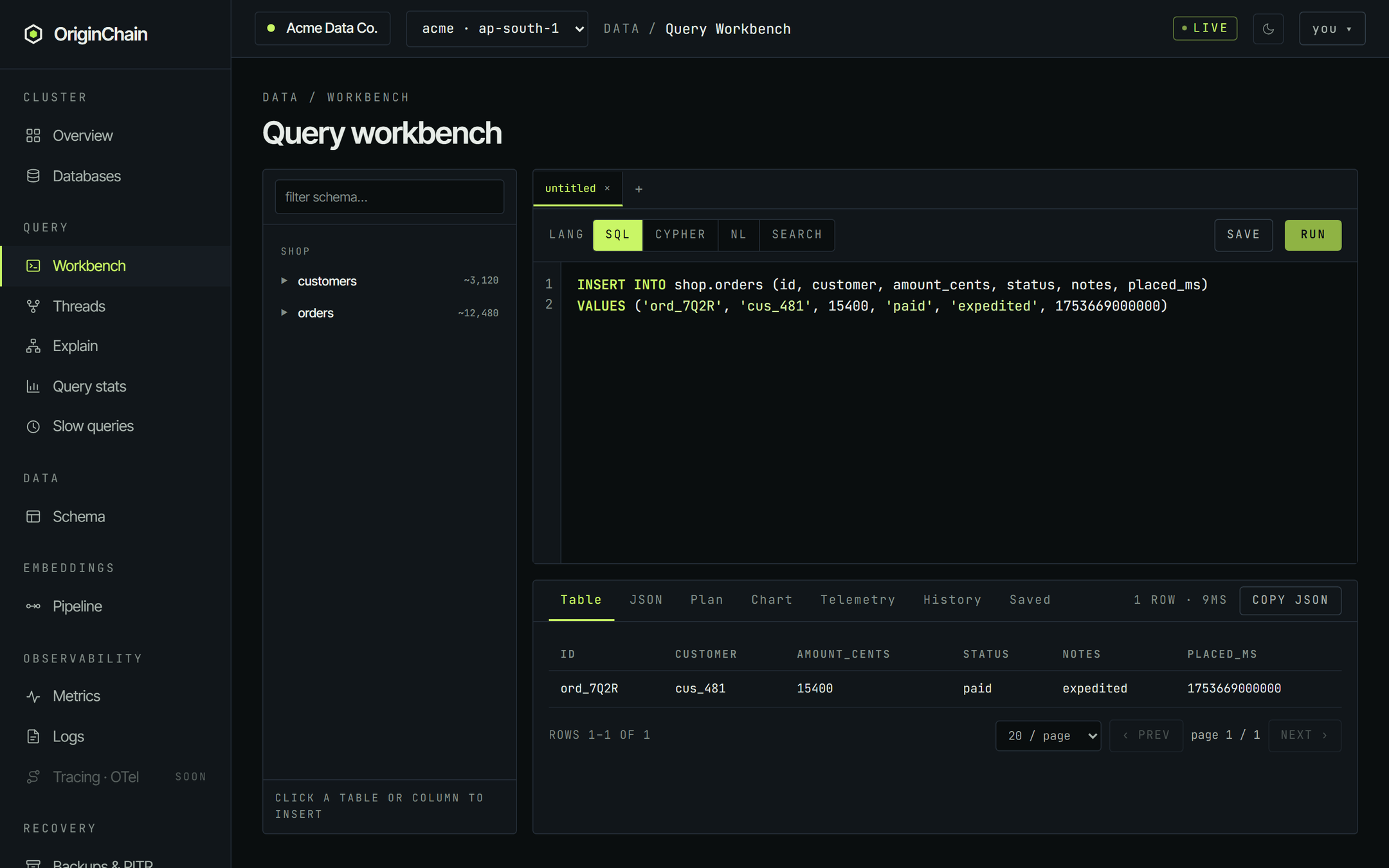Switch to the Chart results tab

point(772,600)
